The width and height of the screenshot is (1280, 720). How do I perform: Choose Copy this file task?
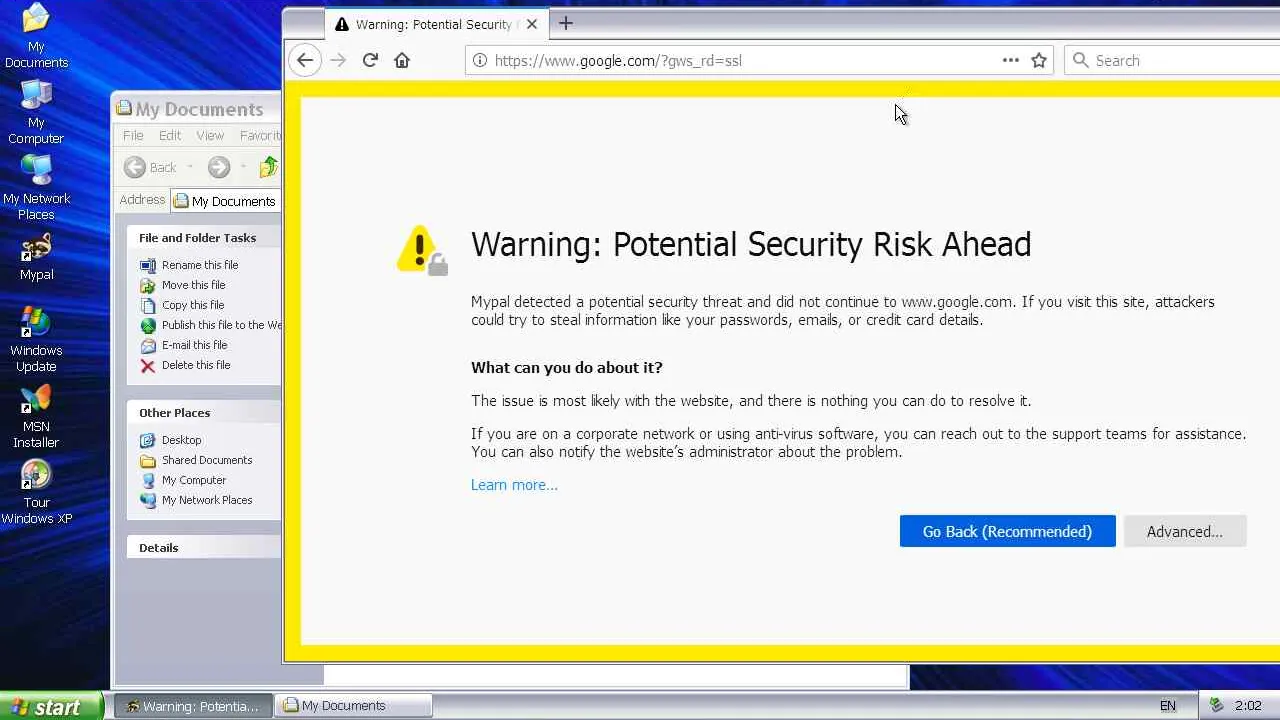(193, 305)
